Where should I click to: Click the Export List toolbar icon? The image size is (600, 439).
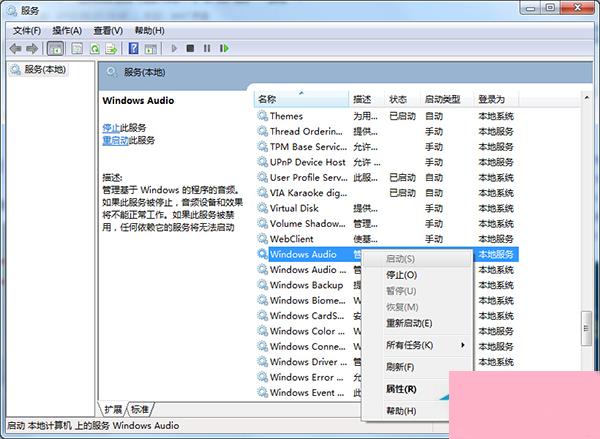pos(111,49)
